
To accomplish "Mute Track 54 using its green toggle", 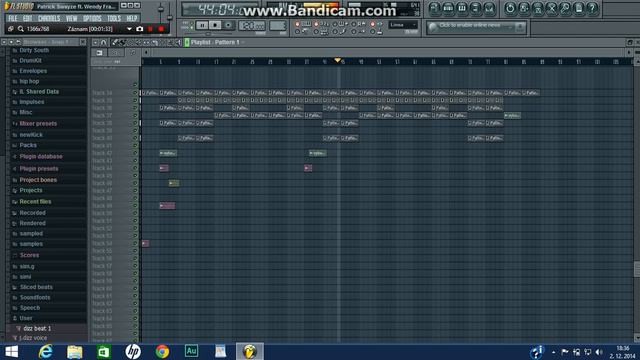I will 135,243.
